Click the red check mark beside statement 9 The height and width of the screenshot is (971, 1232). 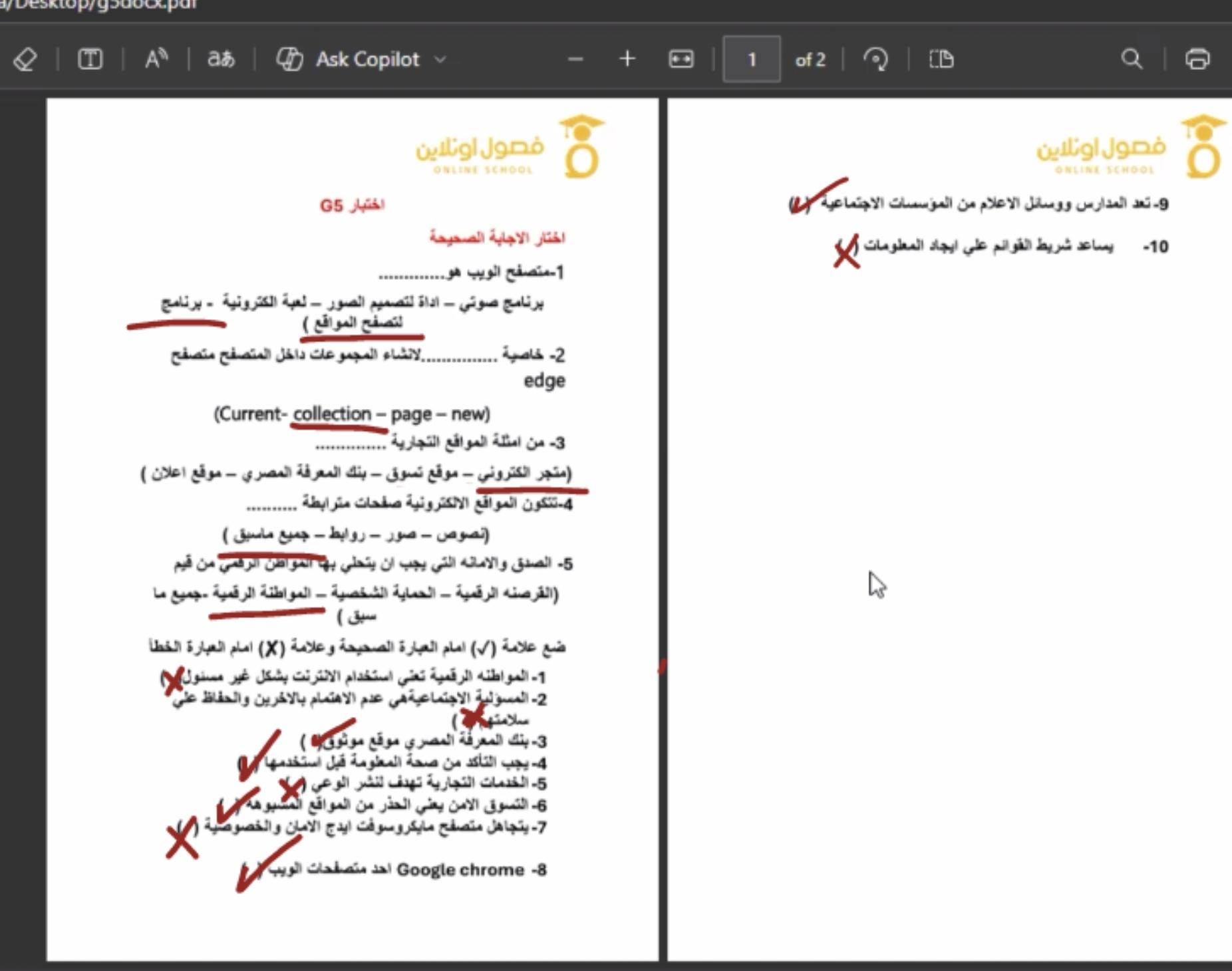pos(817,195)
